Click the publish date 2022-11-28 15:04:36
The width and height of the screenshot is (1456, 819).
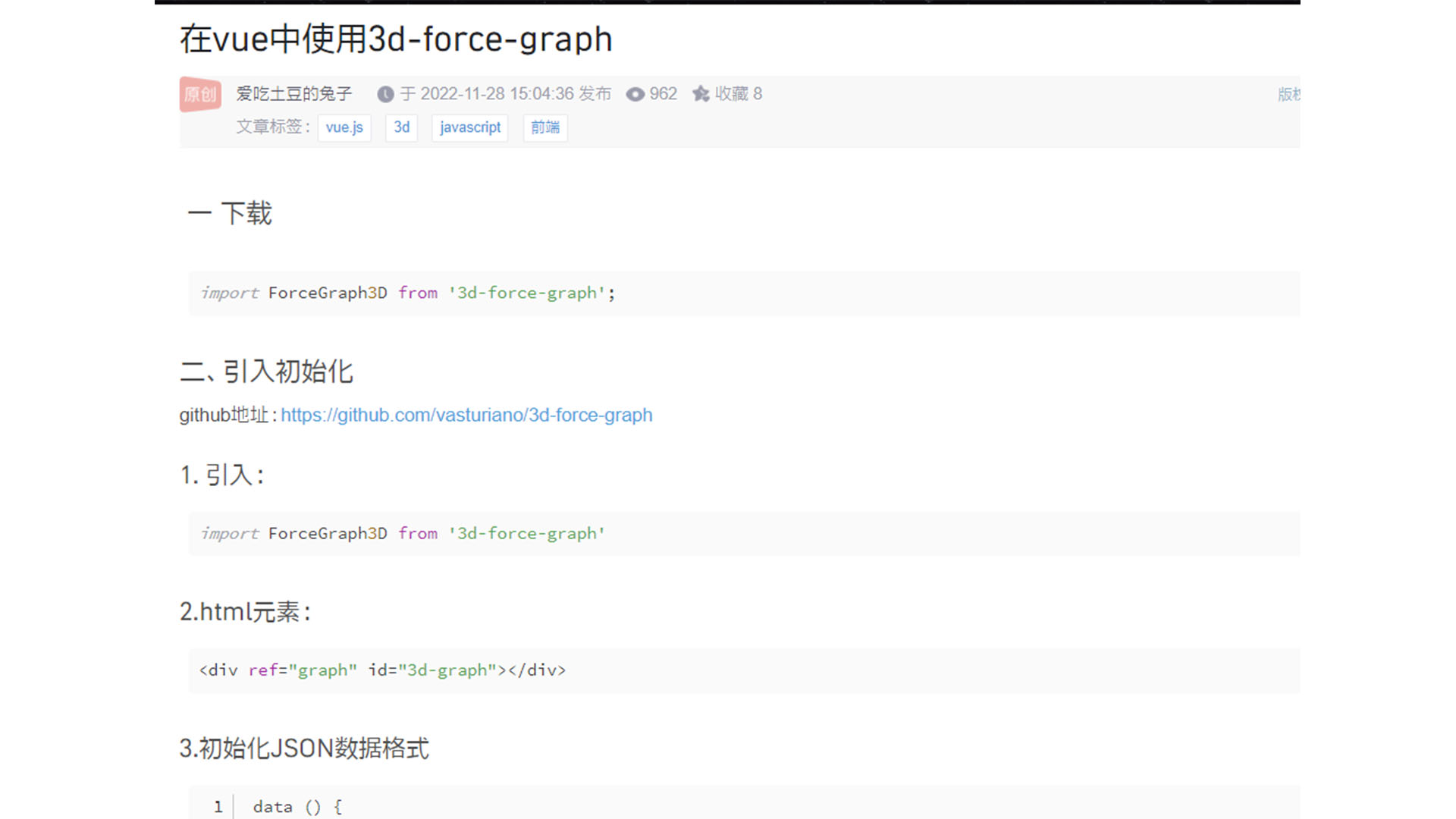pos(497,93)
